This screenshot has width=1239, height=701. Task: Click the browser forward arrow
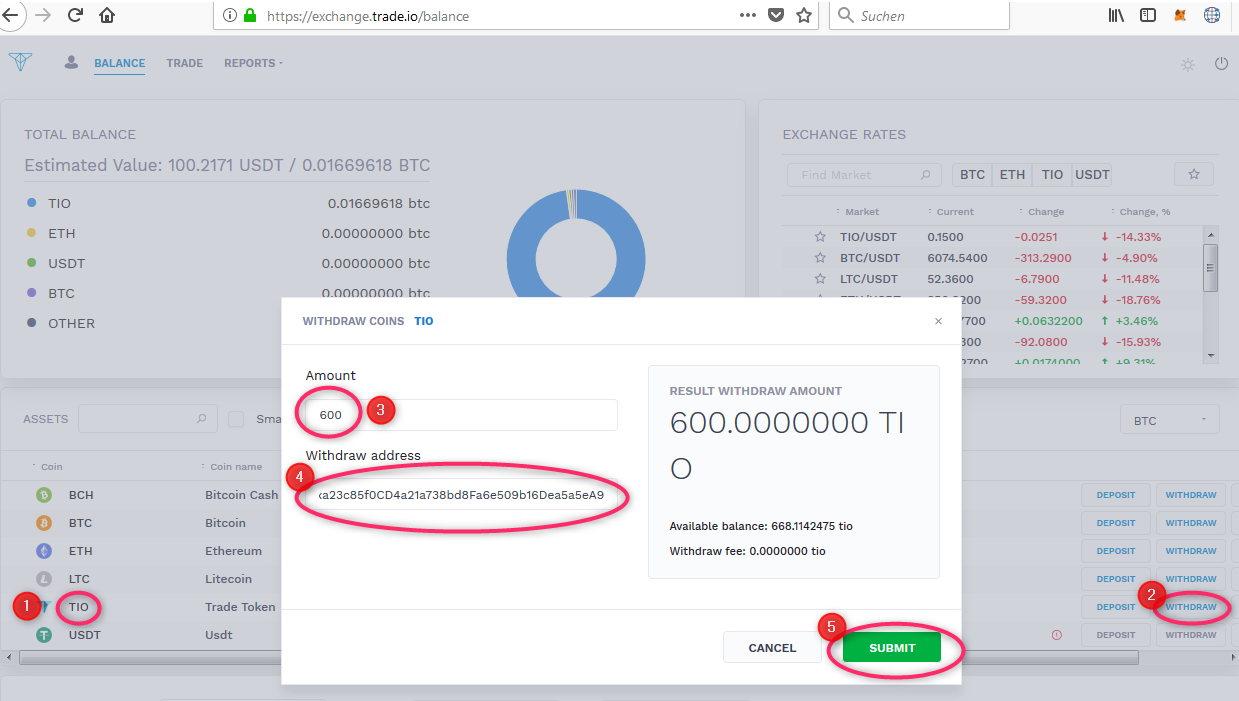click(42, 16)
